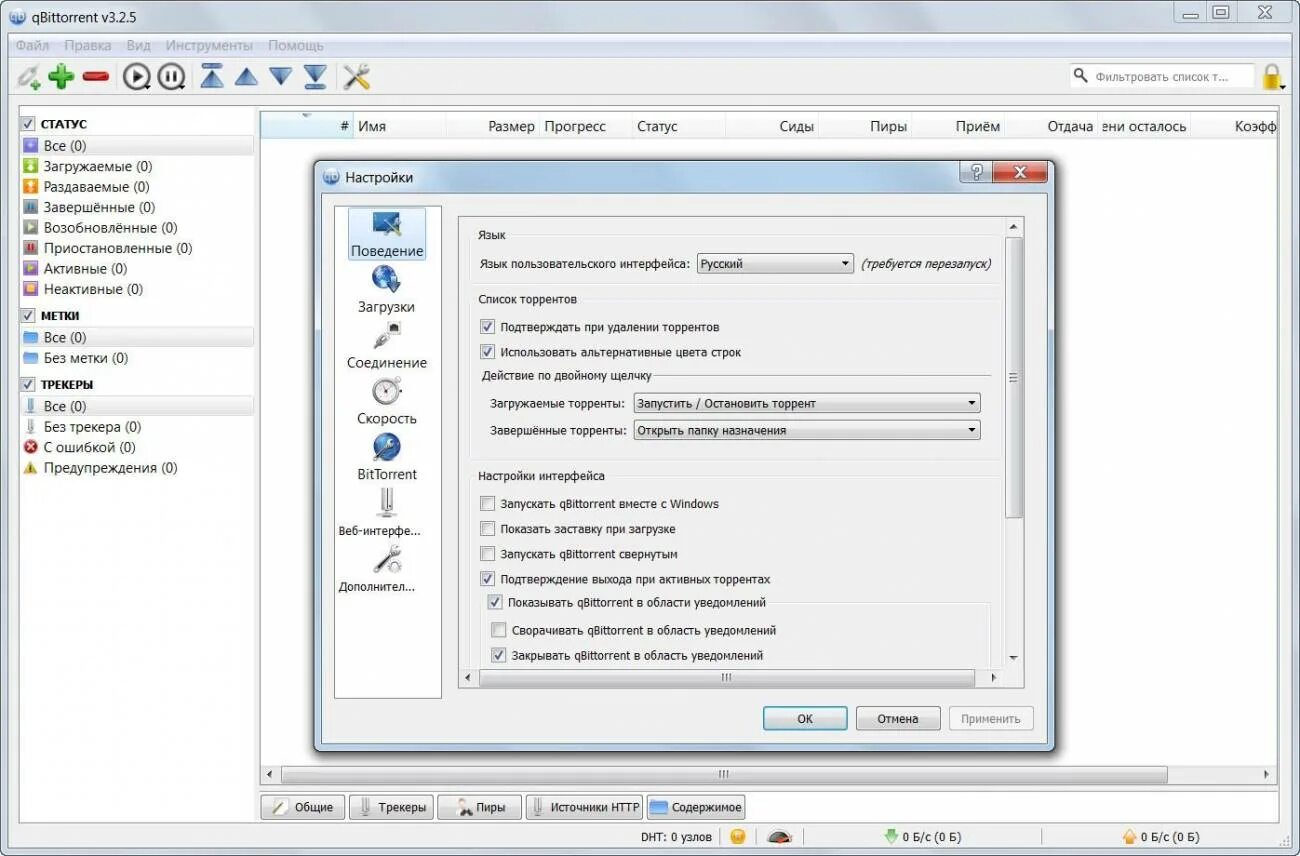
Task: Enable Сворачивать qBittorrent в область уведомлений
Action: pyautogui.click(x=499, y=631)
